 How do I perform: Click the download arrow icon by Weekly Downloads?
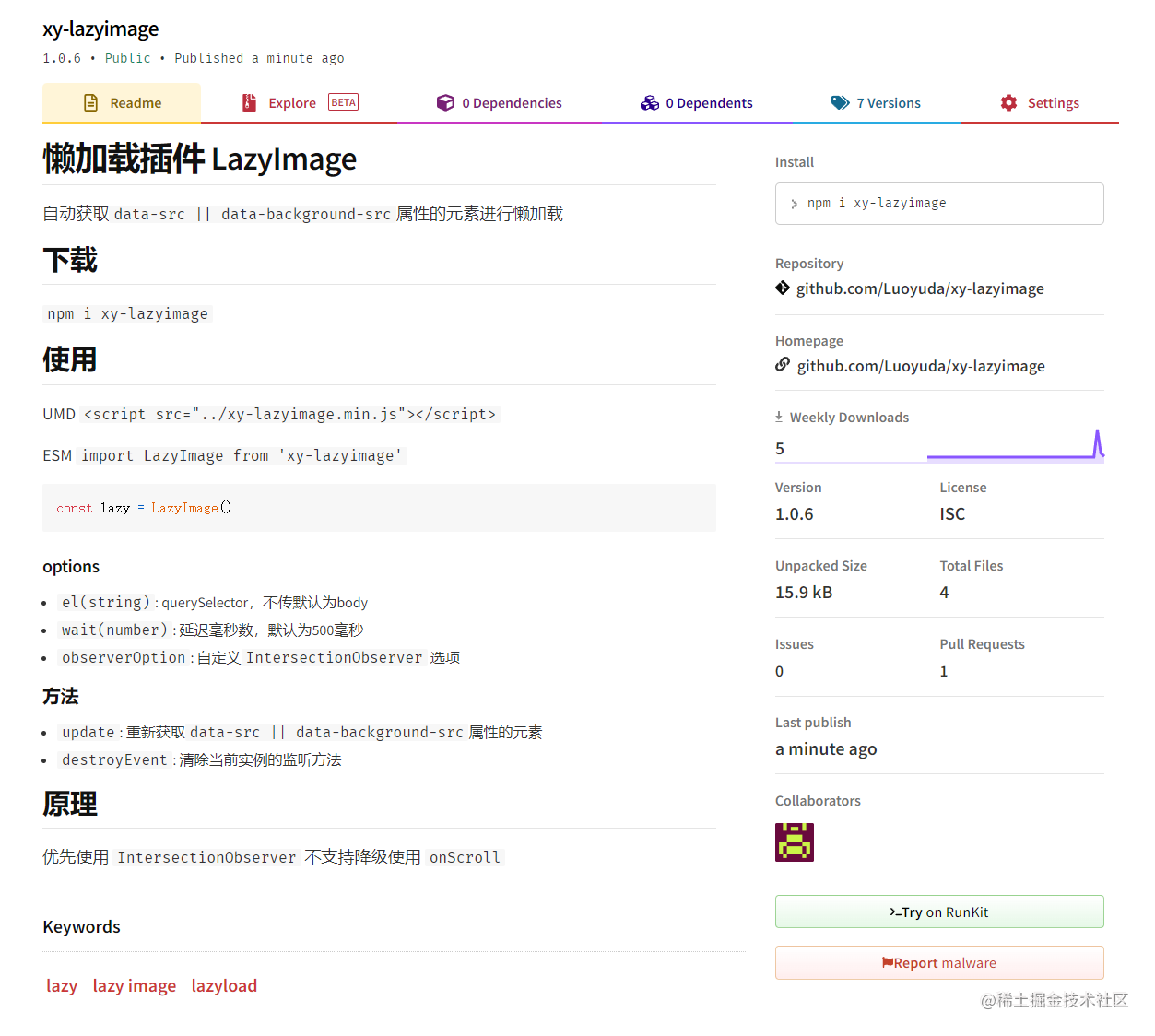[x=779, y=417]
